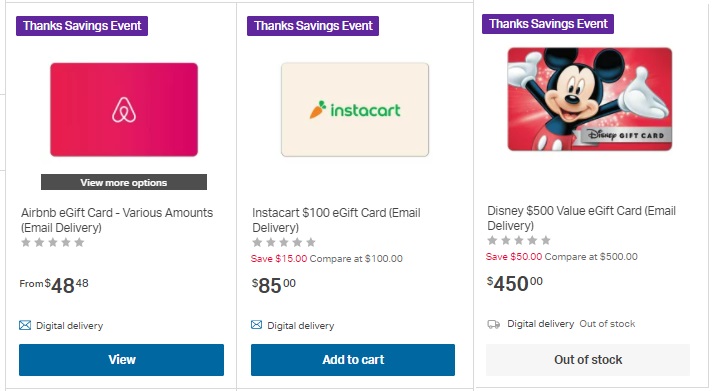This screenshot has height=391, width=713.
Task: Open the Instacart $100 eGift Card title link
Action: tap(336, 220)
